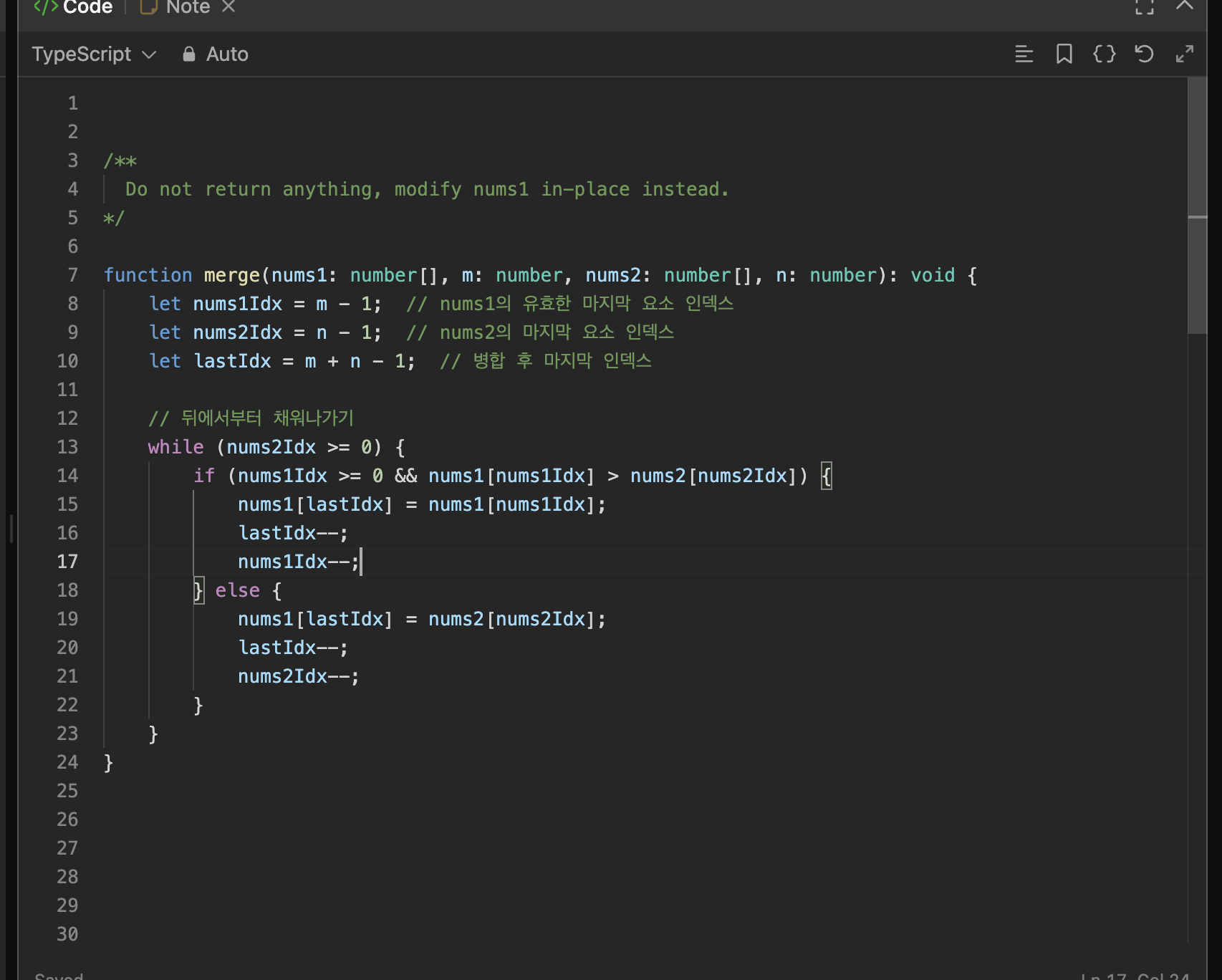The image size is (1222, 980).
Task: Click line number 1 in the gutter
Action: point(72,103)
